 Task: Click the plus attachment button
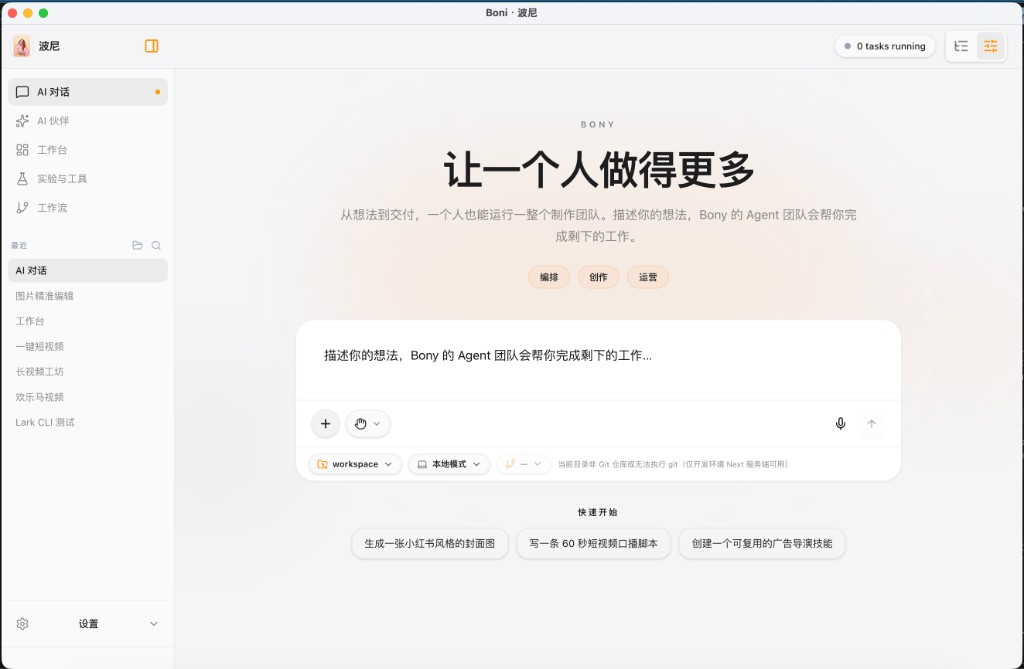325,423
